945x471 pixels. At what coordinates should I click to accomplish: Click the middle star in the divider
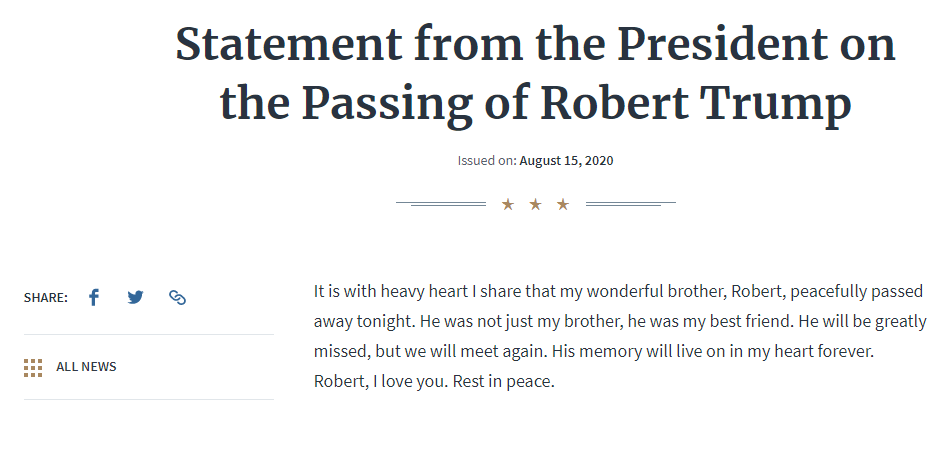coord(535,204)
